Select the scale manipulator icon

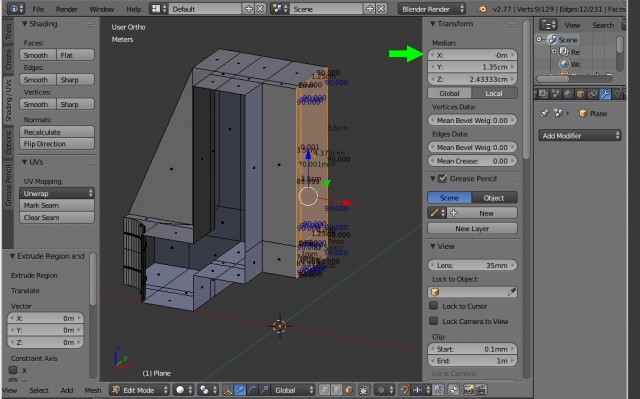(264, 390)
